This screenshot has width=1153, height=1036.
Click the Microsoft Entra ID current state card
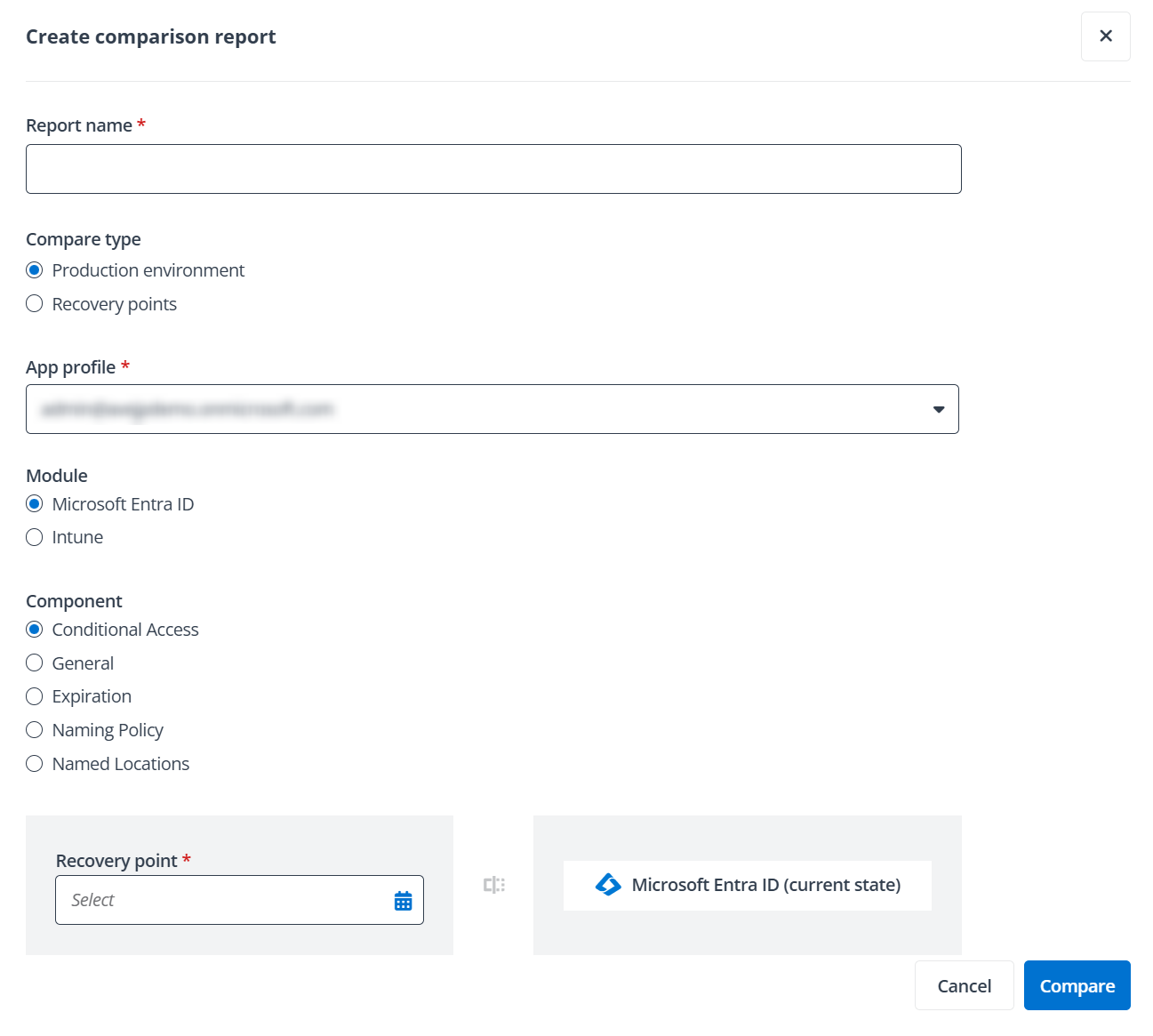[x=747, y=885]
